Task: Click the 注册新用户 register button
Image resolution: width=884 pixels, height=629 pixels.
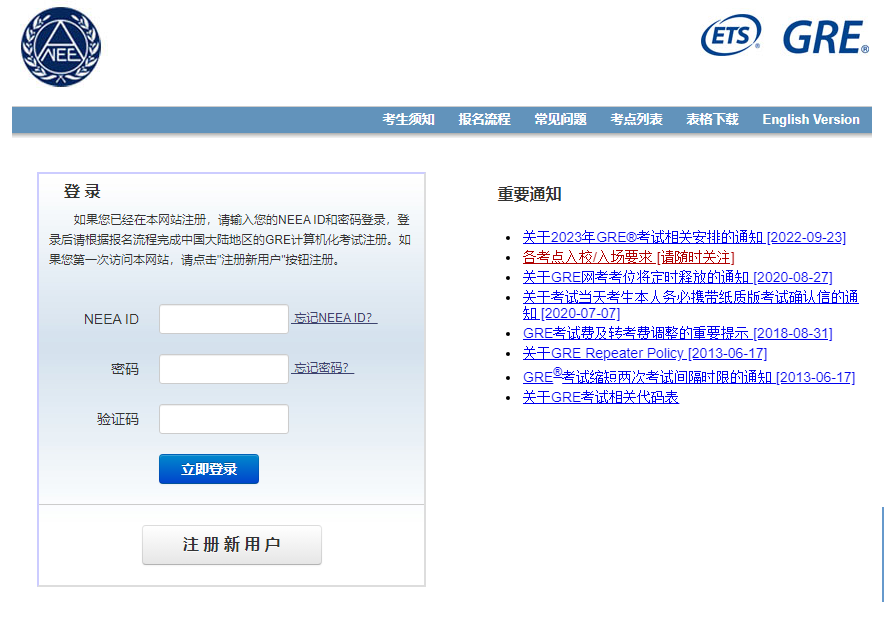Action: (232, 545)
